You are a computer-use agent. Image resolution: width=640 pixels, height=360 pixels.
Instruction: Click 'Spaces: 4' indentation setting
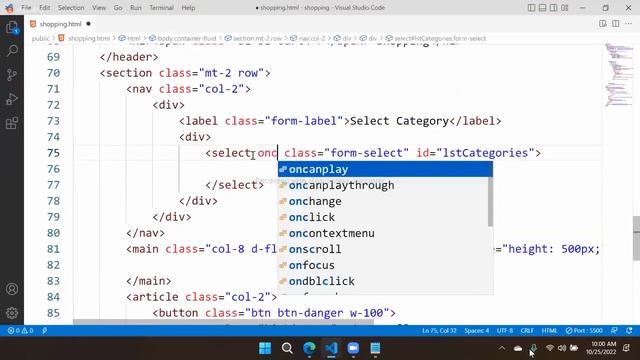[x=476, y=331]
